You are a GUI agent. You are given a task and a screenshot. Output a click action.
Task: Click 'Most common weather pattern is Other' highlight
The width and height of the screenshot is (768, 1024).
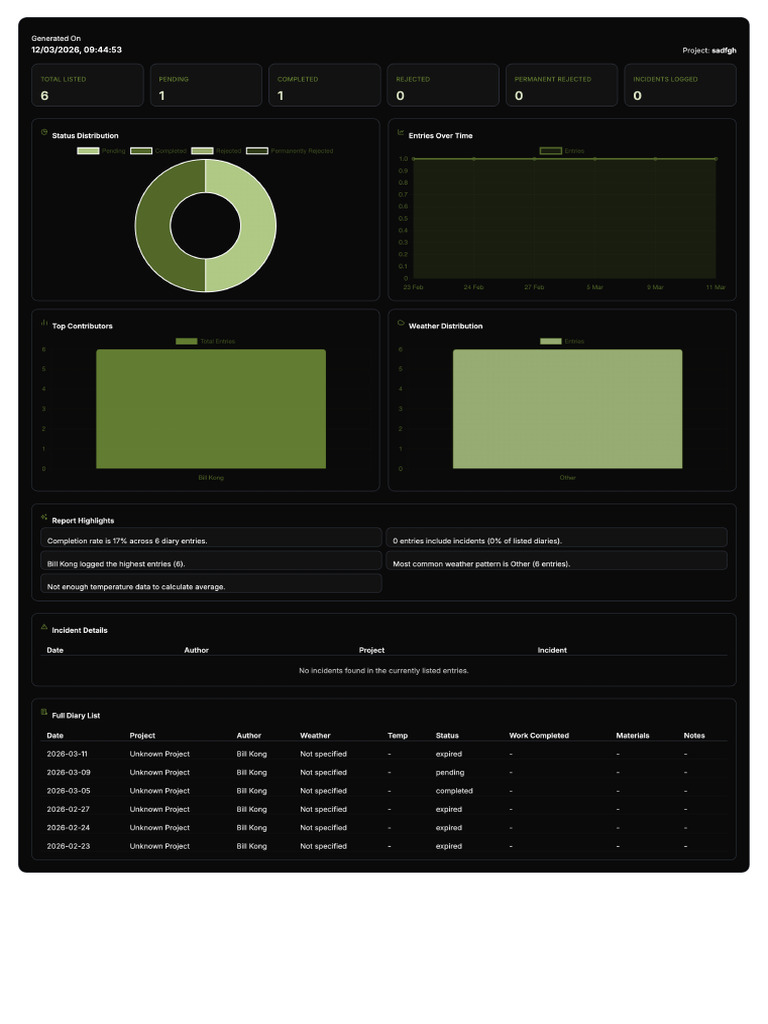556,560
